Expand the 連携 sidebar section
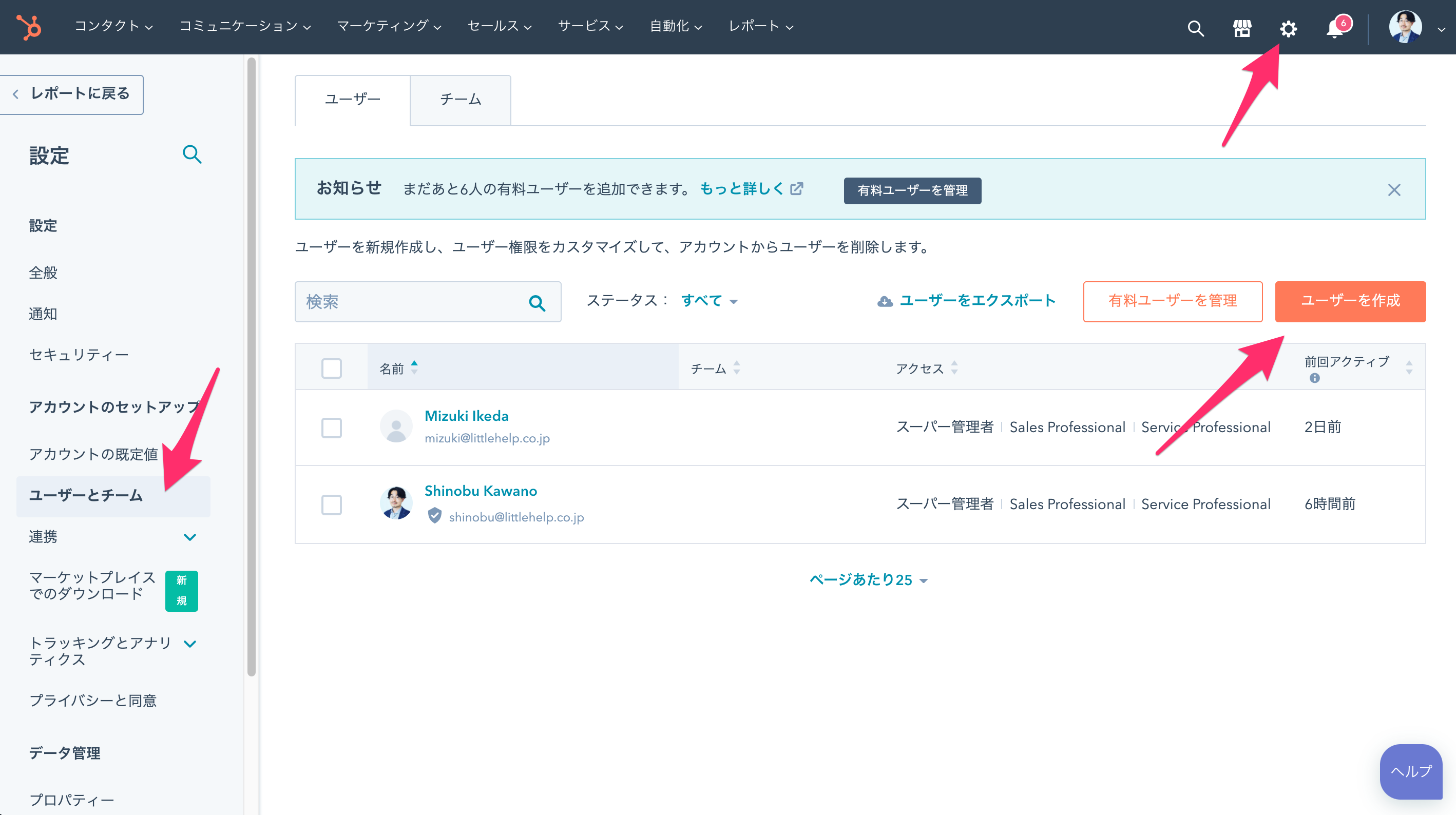This screenshot has width=1456, height=815. click(x=190, y=537)
